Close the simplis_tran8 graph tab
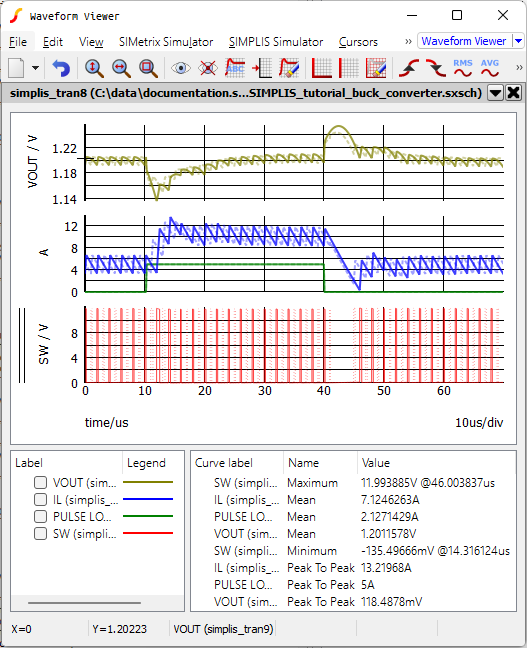Screen dimensions: 527x648 click(x=513, y=93)
